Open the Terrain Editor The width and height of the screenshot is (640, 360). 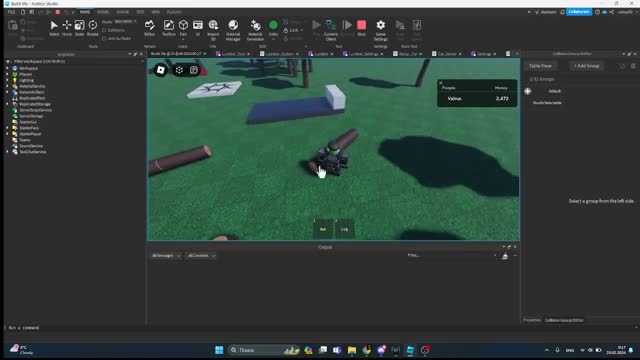[149, 28]
